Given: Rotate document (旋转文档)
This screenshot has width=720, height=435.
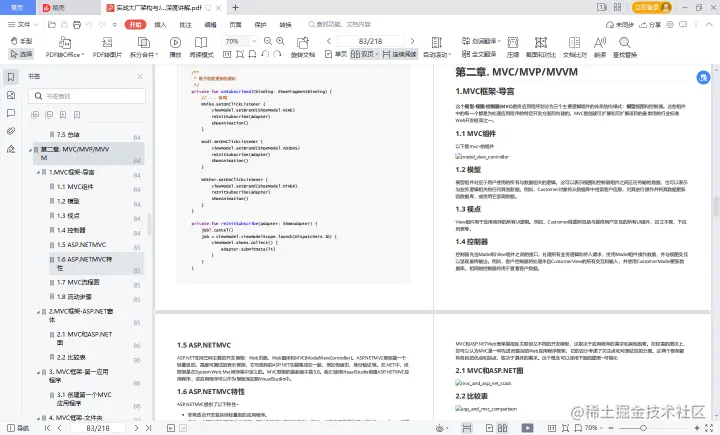Looking at the screenshot, I should [x=303, y=47].
